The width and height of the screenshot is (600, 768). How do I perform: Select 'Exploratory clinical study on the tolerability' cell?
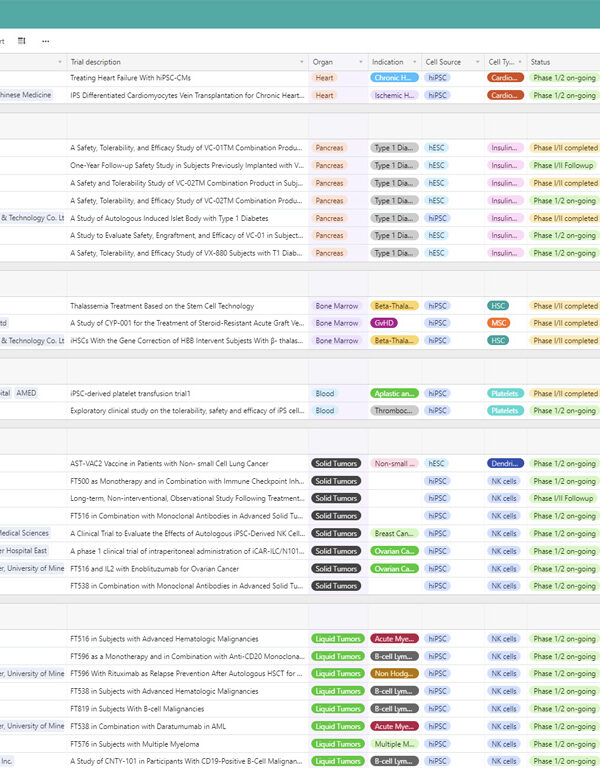click(x=188, y=411)
